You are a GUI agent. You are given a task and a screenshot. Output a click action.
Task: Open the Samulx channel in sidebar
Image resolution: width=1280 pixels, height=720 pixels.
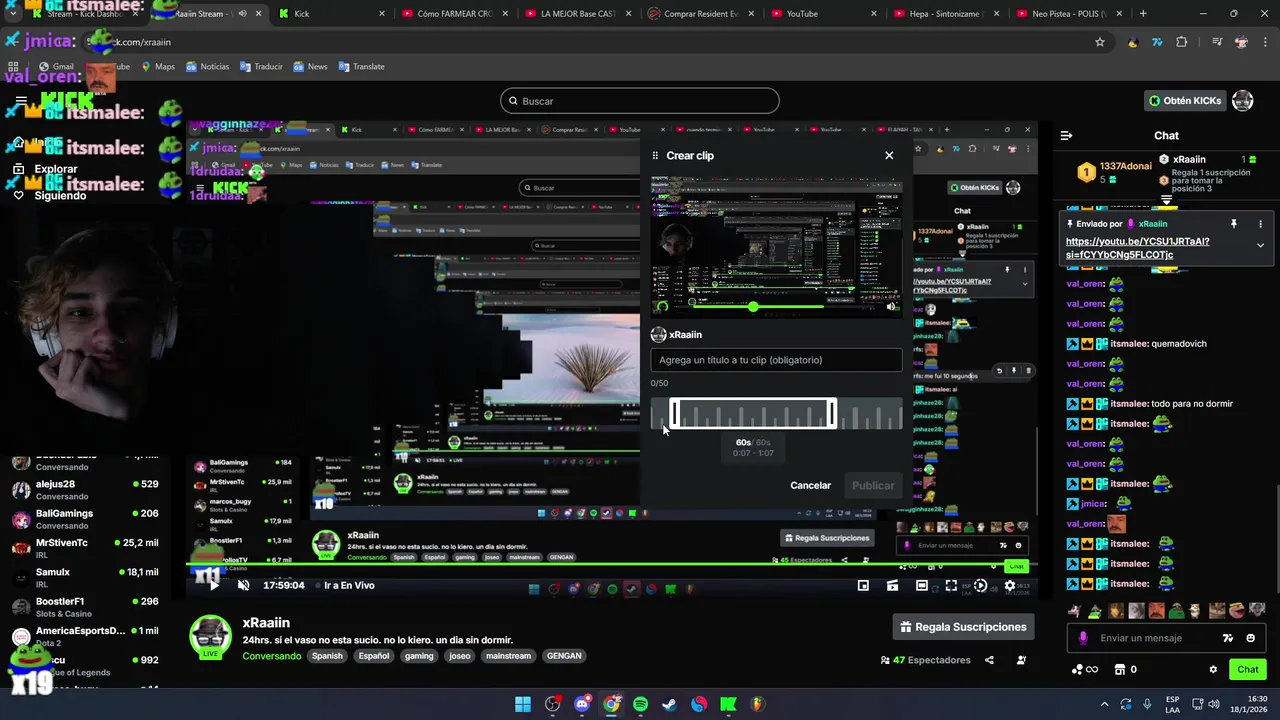point(85,578)
